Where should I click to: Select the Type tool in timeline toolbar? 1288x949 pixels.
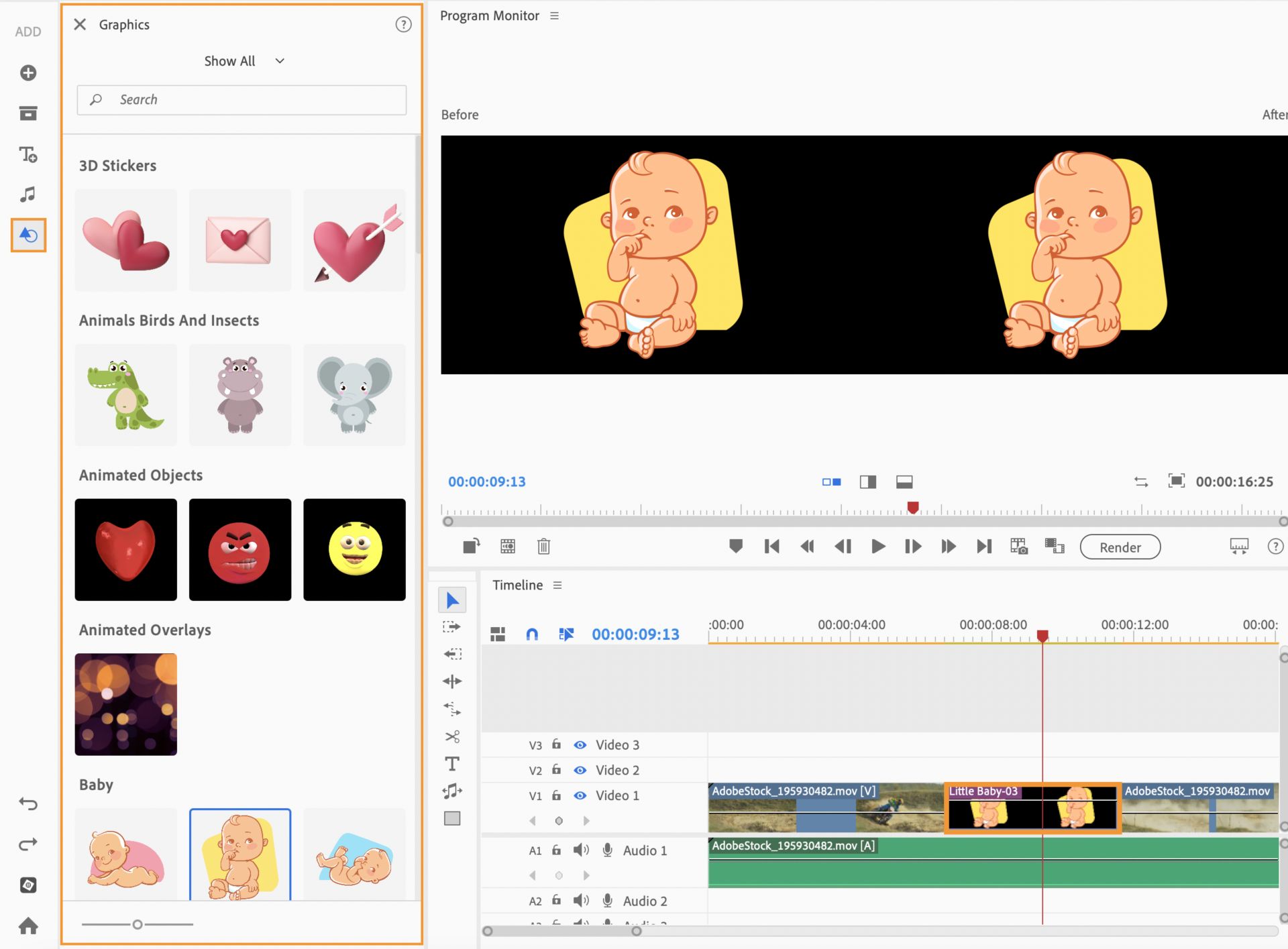click(x=452, y=764)
